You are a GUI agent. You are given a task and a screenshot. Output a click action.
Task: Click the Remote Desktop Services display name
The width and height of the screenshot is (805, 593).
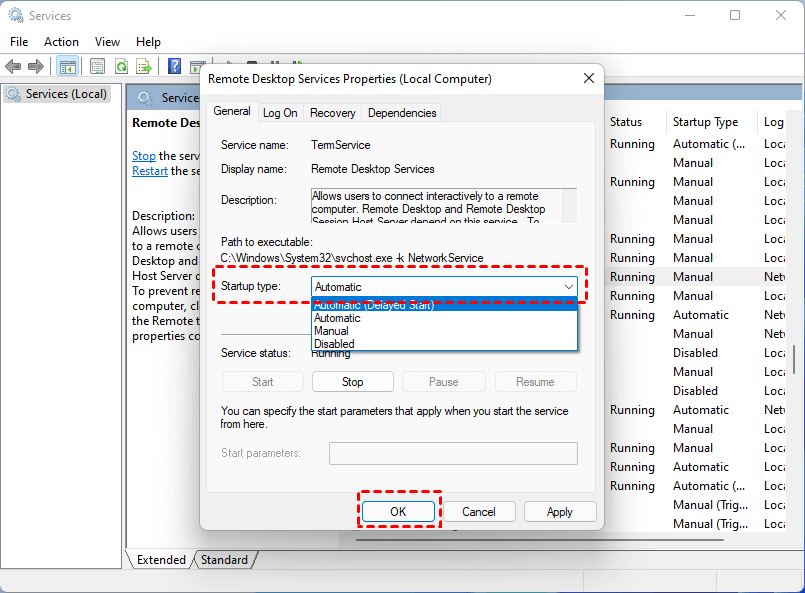[373, 169]
